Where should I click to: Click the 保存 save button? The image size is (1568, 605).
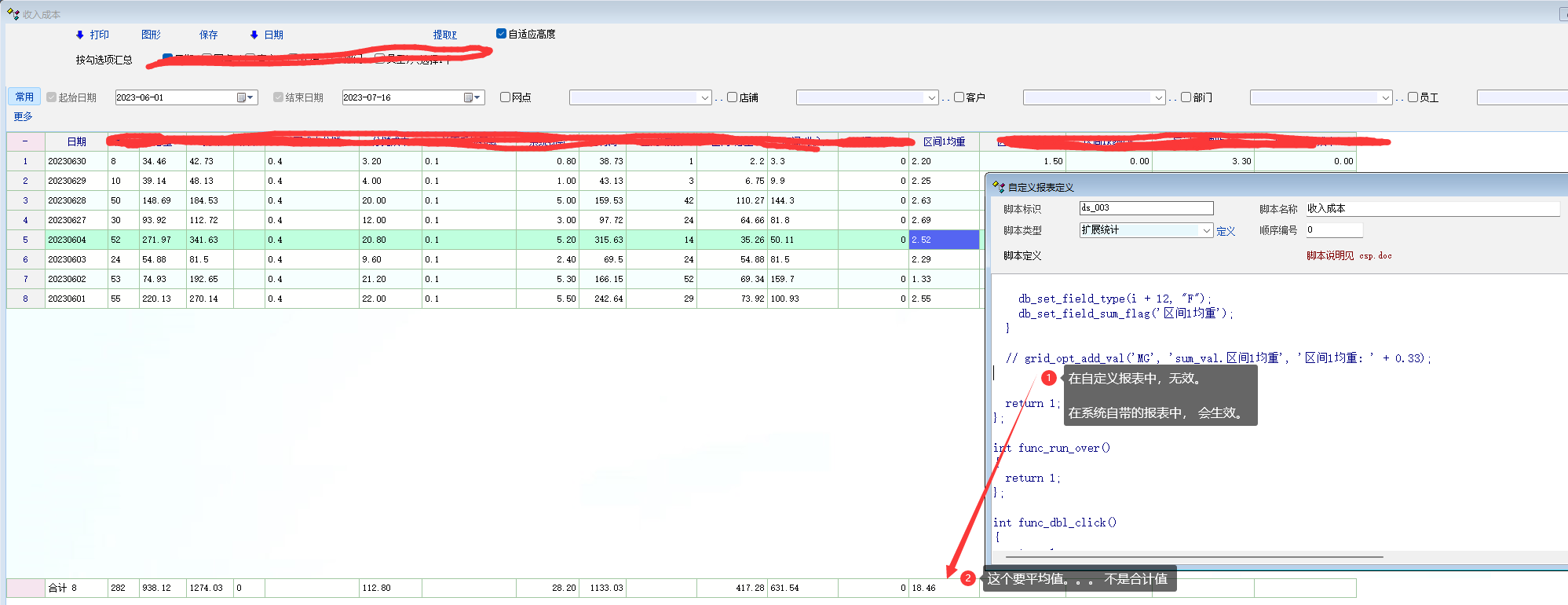click(208, 35)
